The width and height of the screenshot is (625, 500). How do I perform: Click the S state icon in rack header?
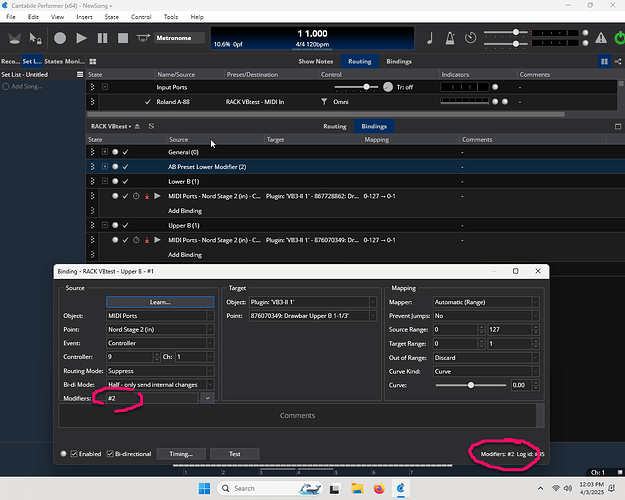click(x=151, y=126)
